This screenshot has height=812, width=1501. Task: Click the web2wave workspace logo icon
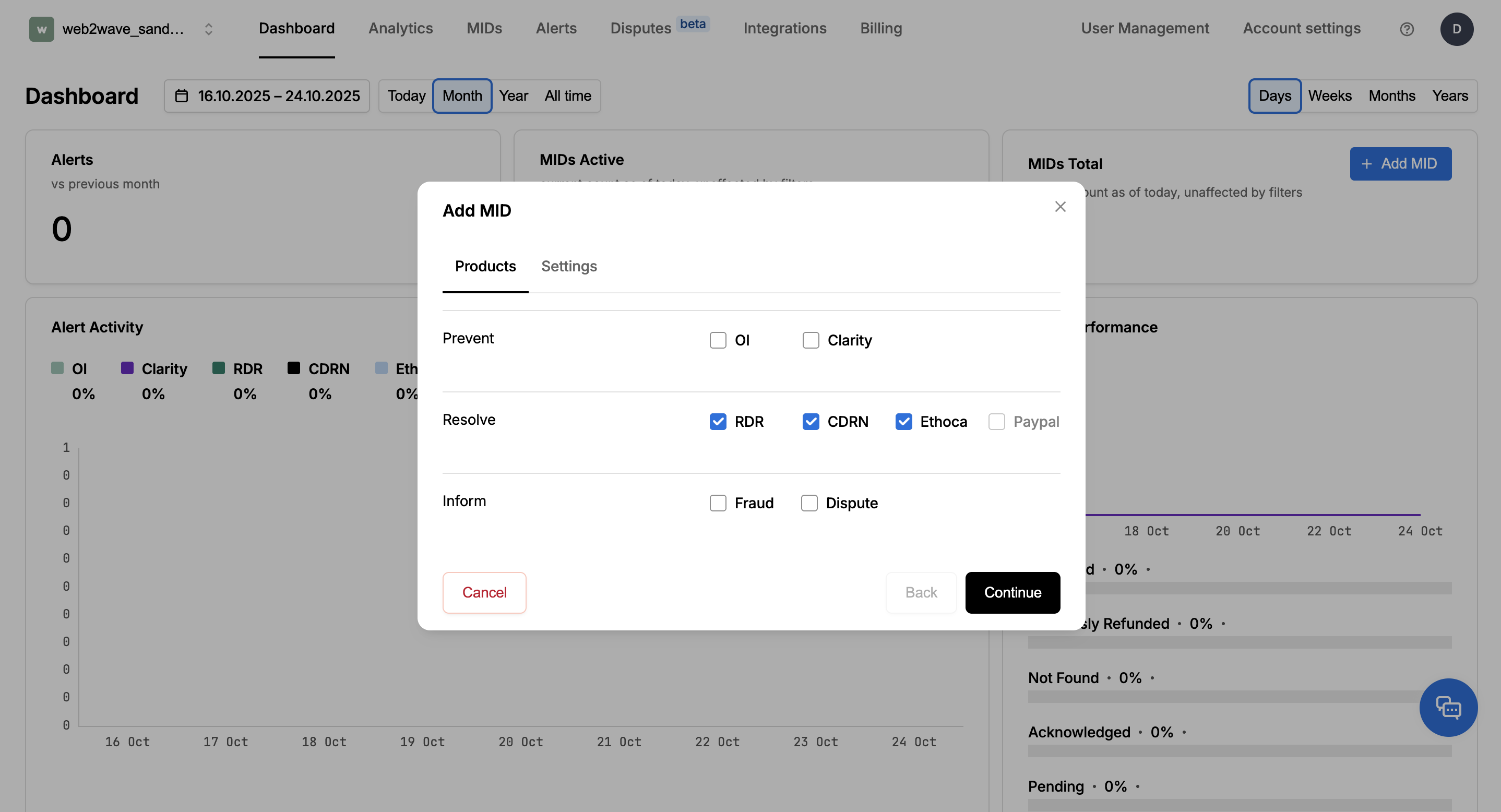click(41, 29)
